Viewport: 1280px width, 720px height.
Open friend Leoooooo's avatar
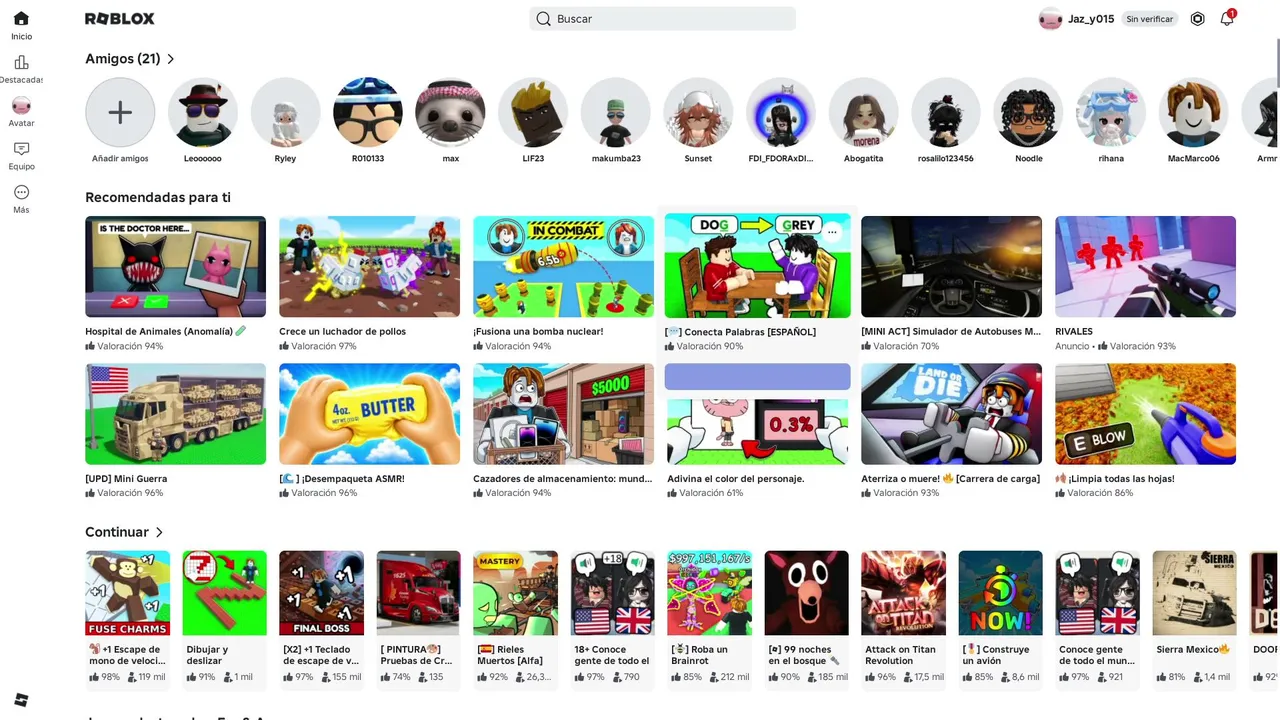pos(203,112)
